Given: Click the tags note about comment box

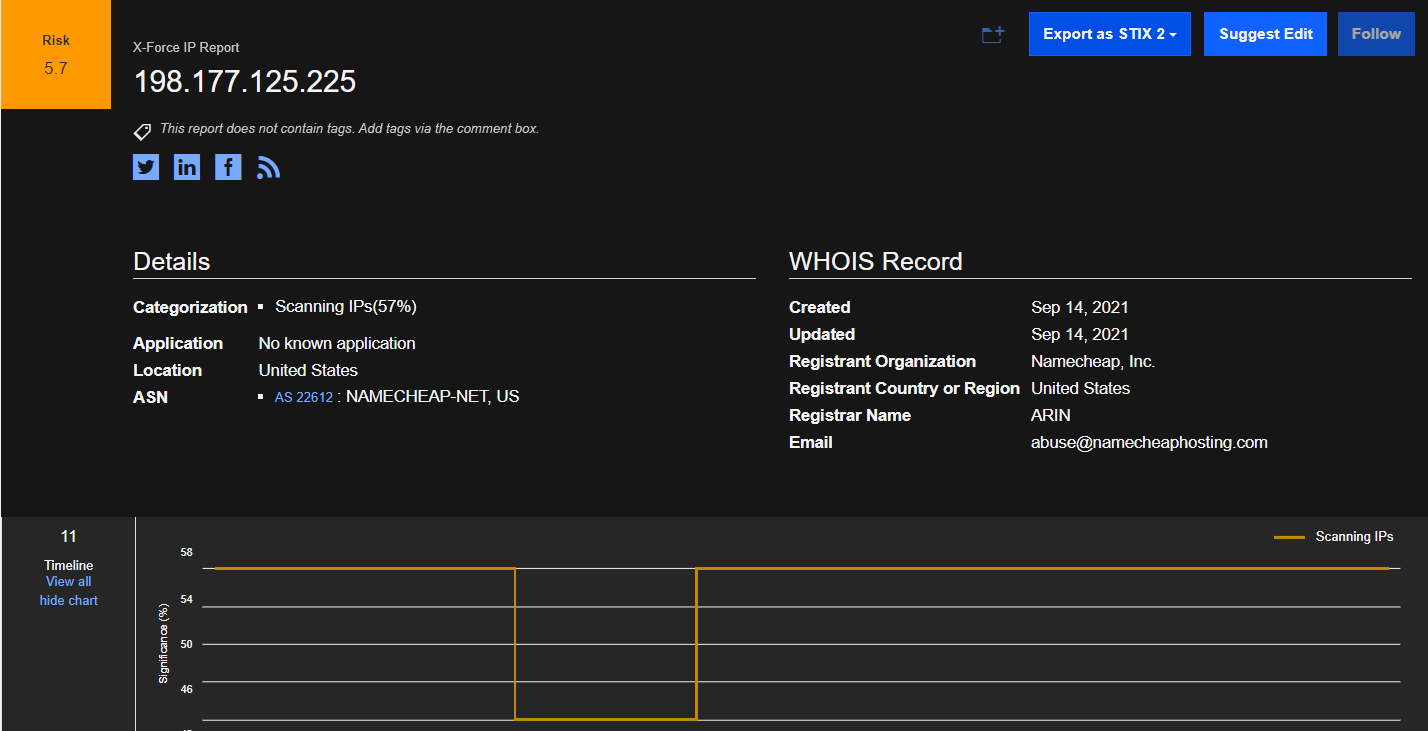Looking at the screenshot, I should (x=349, y=128).
